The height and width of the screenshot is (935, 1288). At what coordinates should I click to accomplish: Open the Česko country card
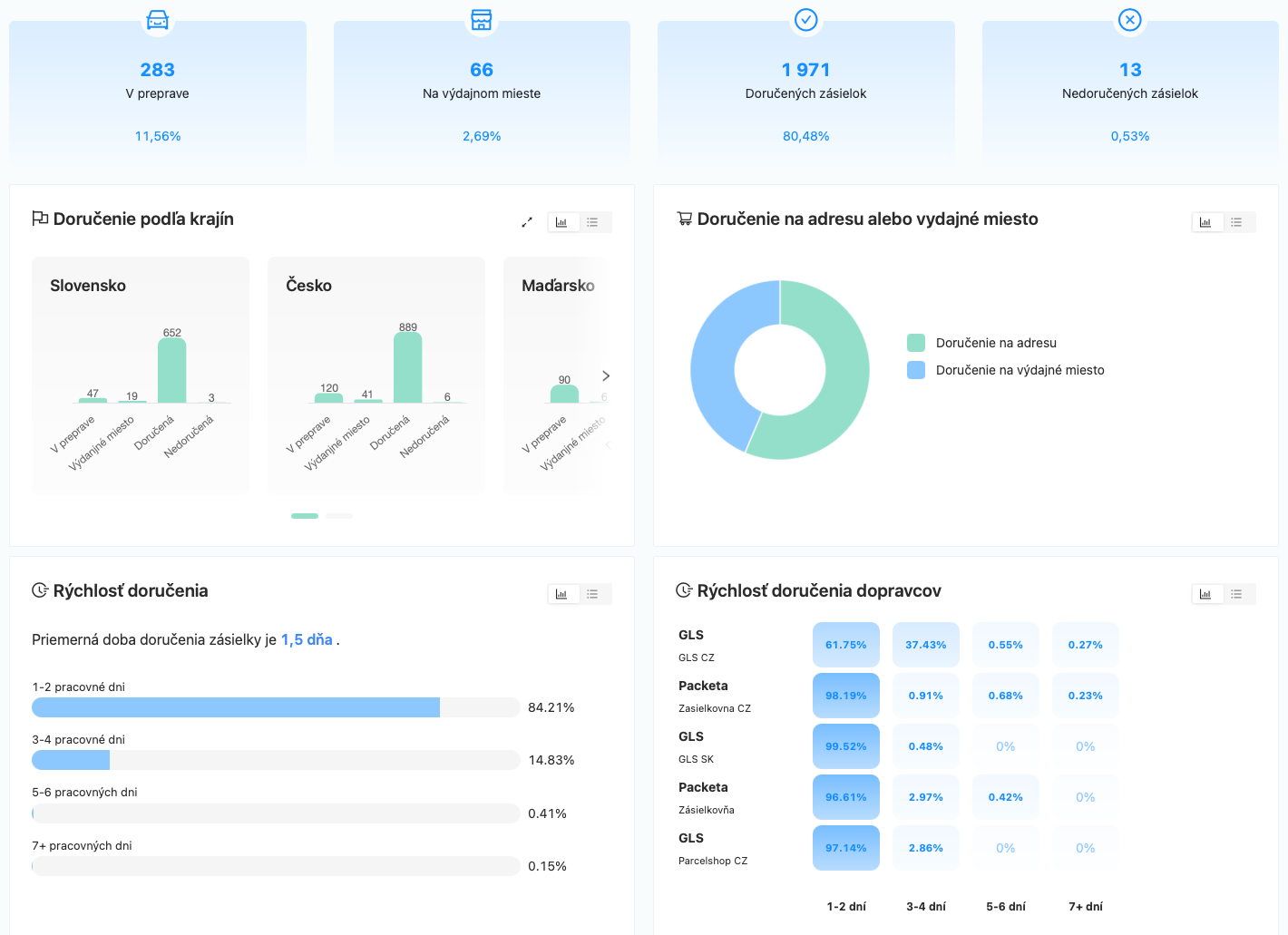click(x=376, y=375)
